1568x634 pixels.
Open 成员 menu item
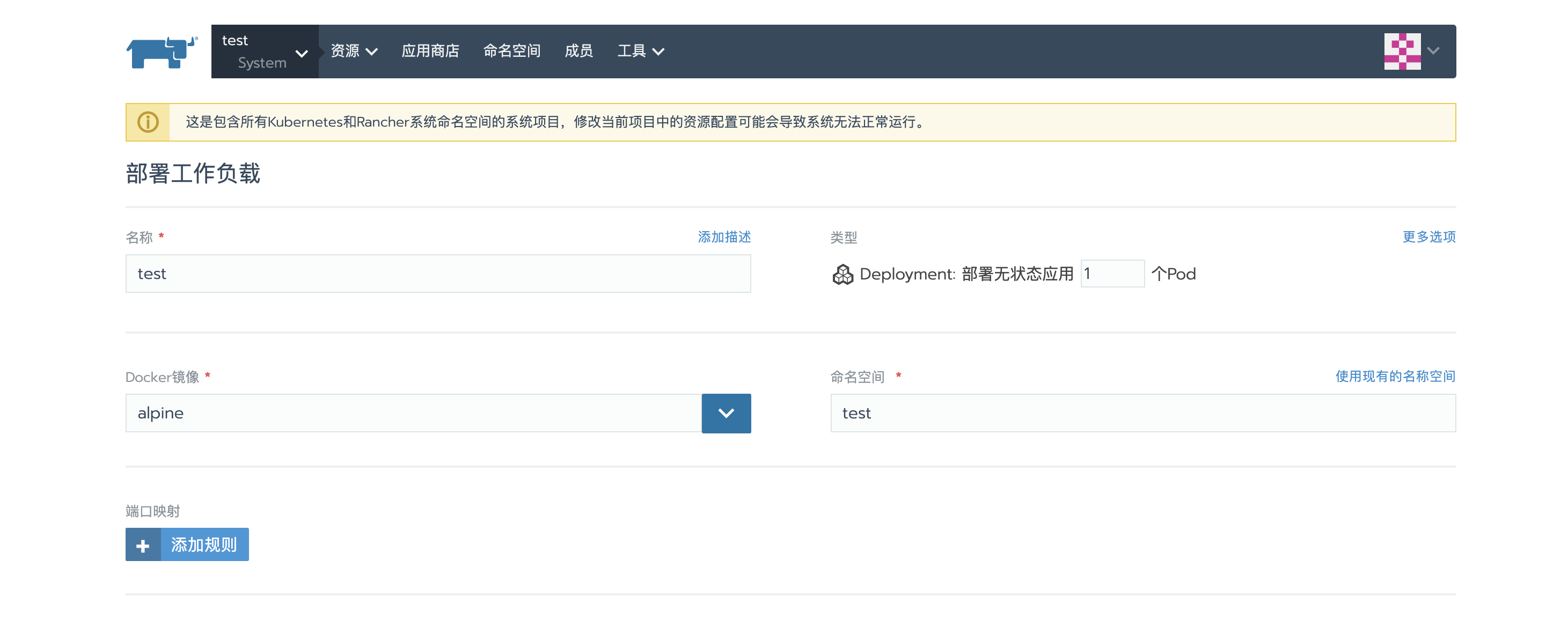coord(578,51)
